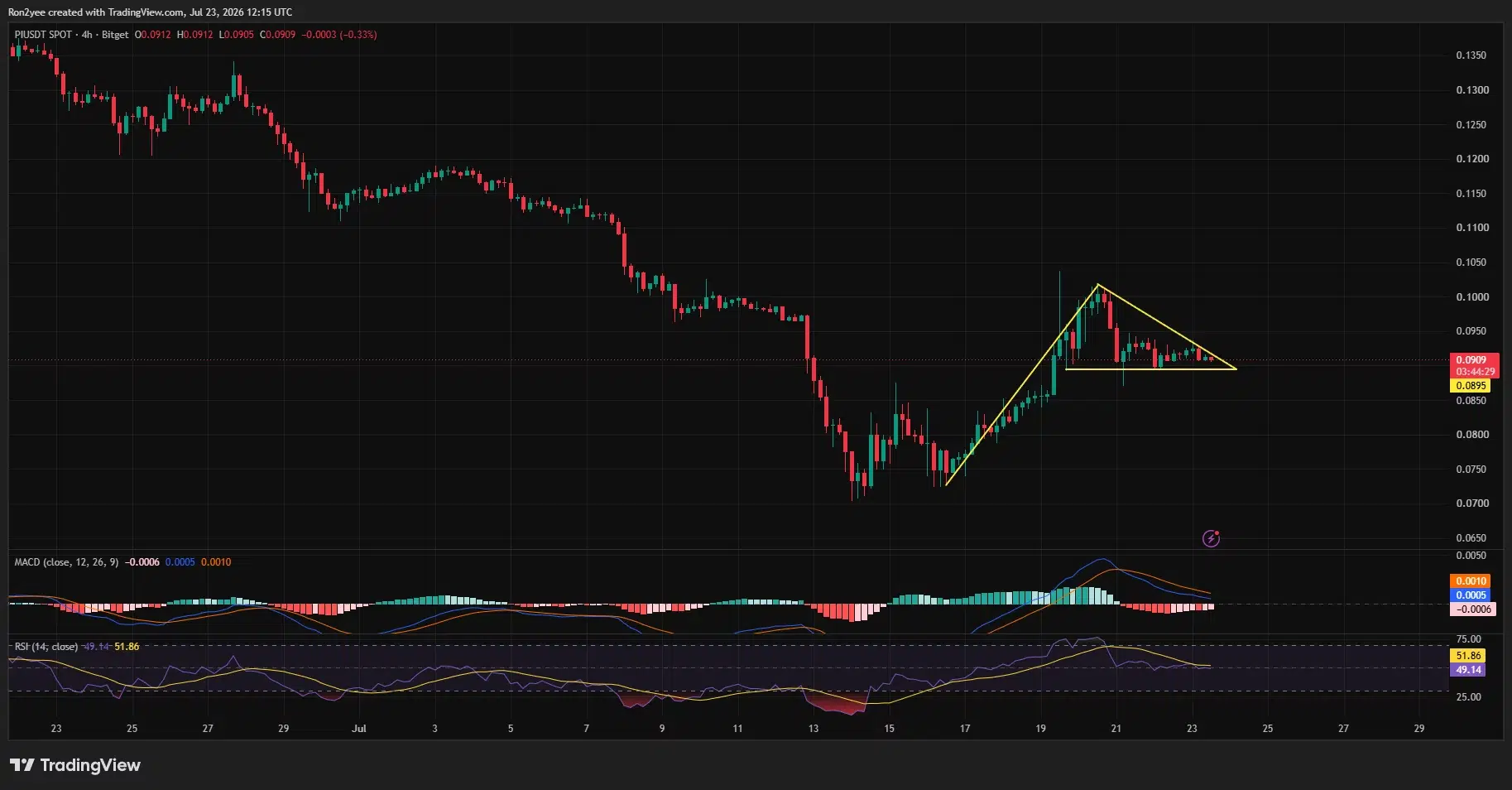Click the TradingView logo at bottom left
Image resolution: width=1512 pixels, height=790 pixels.
click(x=75, y=765)
